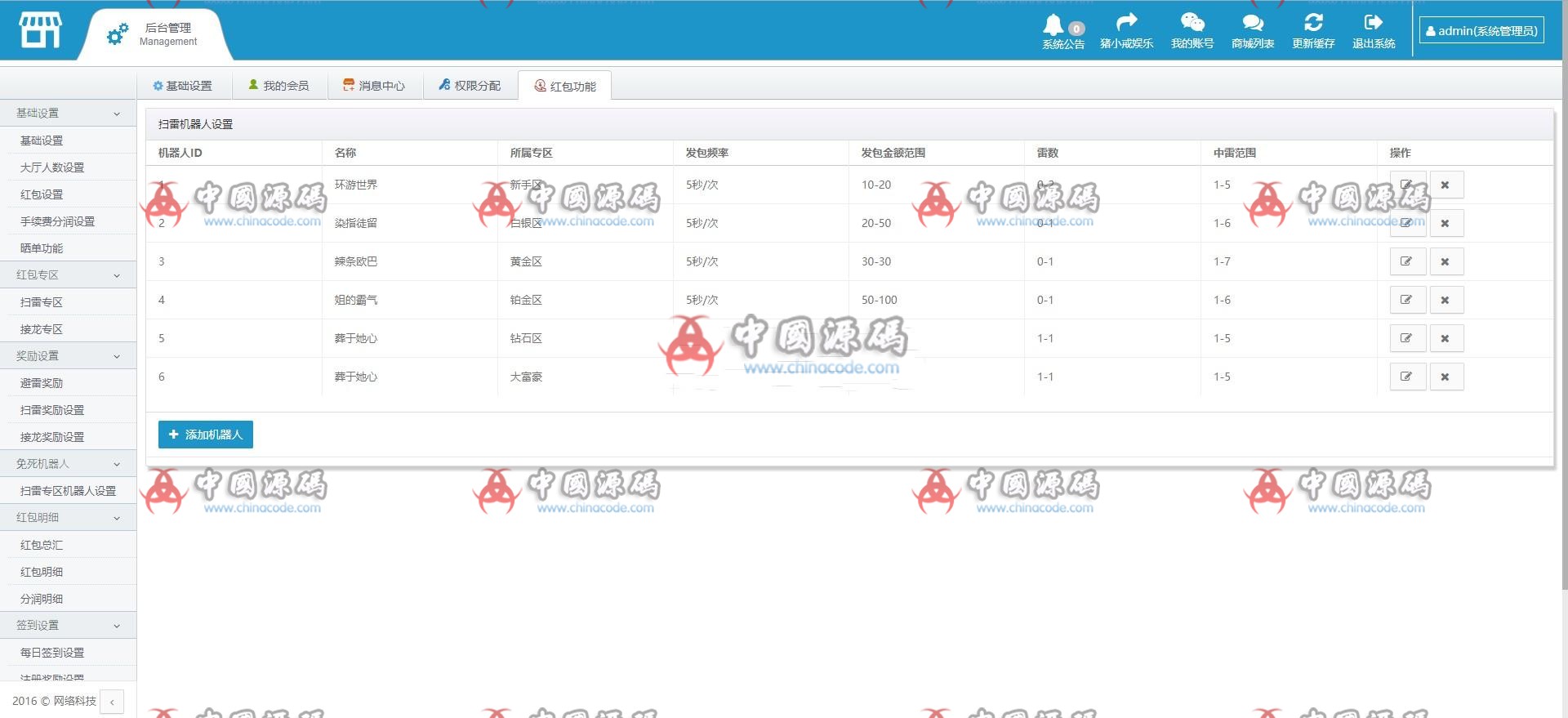Open admin(系统管理员) account button
This screenshot has width=1568, height=718.
point(1481,30)
